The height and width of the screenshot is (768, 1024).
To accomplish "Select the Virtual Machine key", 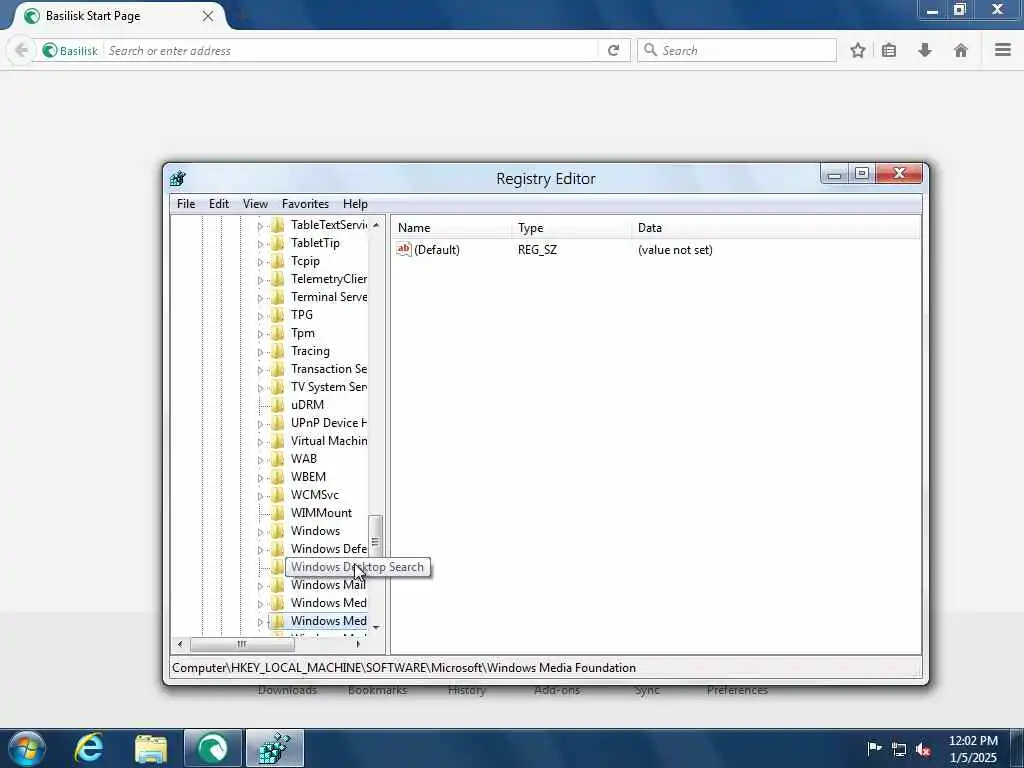I will [x=328, y=441].
